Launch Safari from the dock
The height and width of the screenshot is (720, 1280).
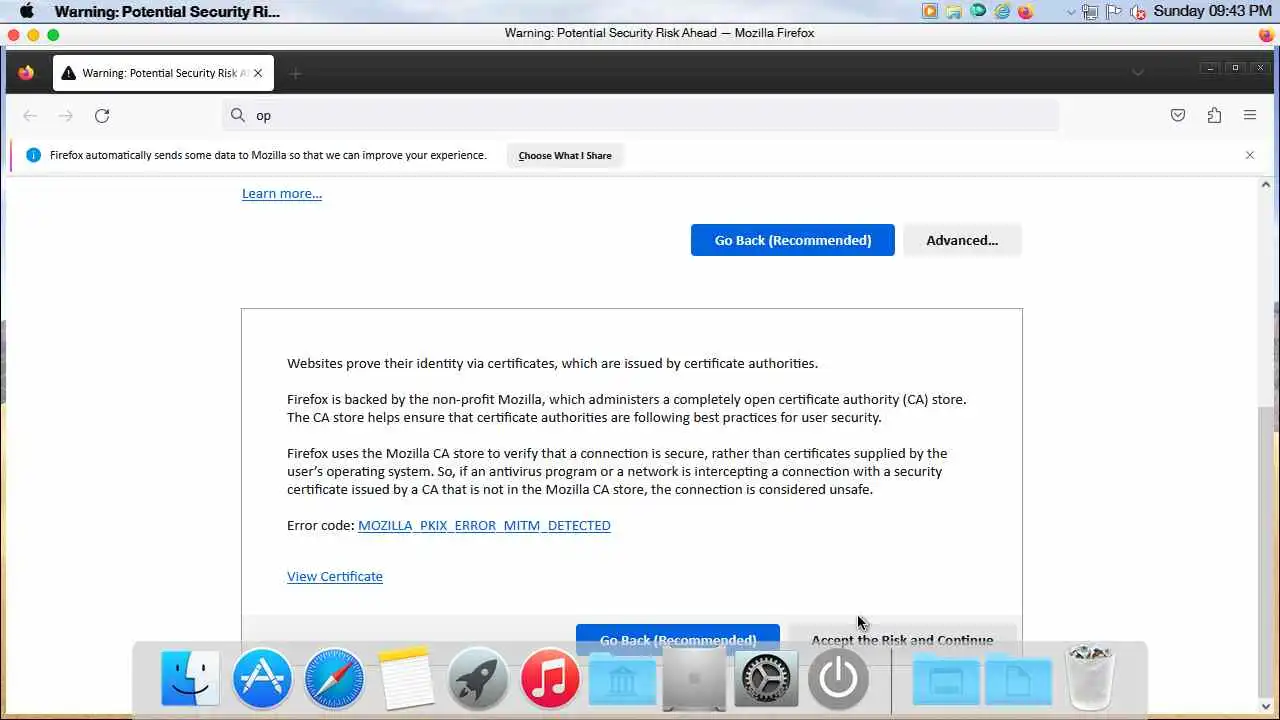pyautogui.click(x=334, y=677)
